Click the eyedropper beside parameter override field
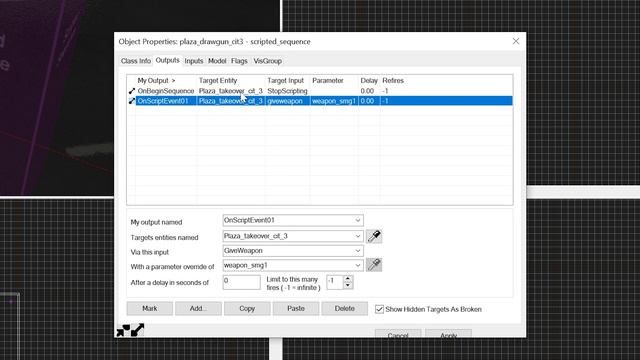This screenshot has height=360, width=640. coord(374,265)
